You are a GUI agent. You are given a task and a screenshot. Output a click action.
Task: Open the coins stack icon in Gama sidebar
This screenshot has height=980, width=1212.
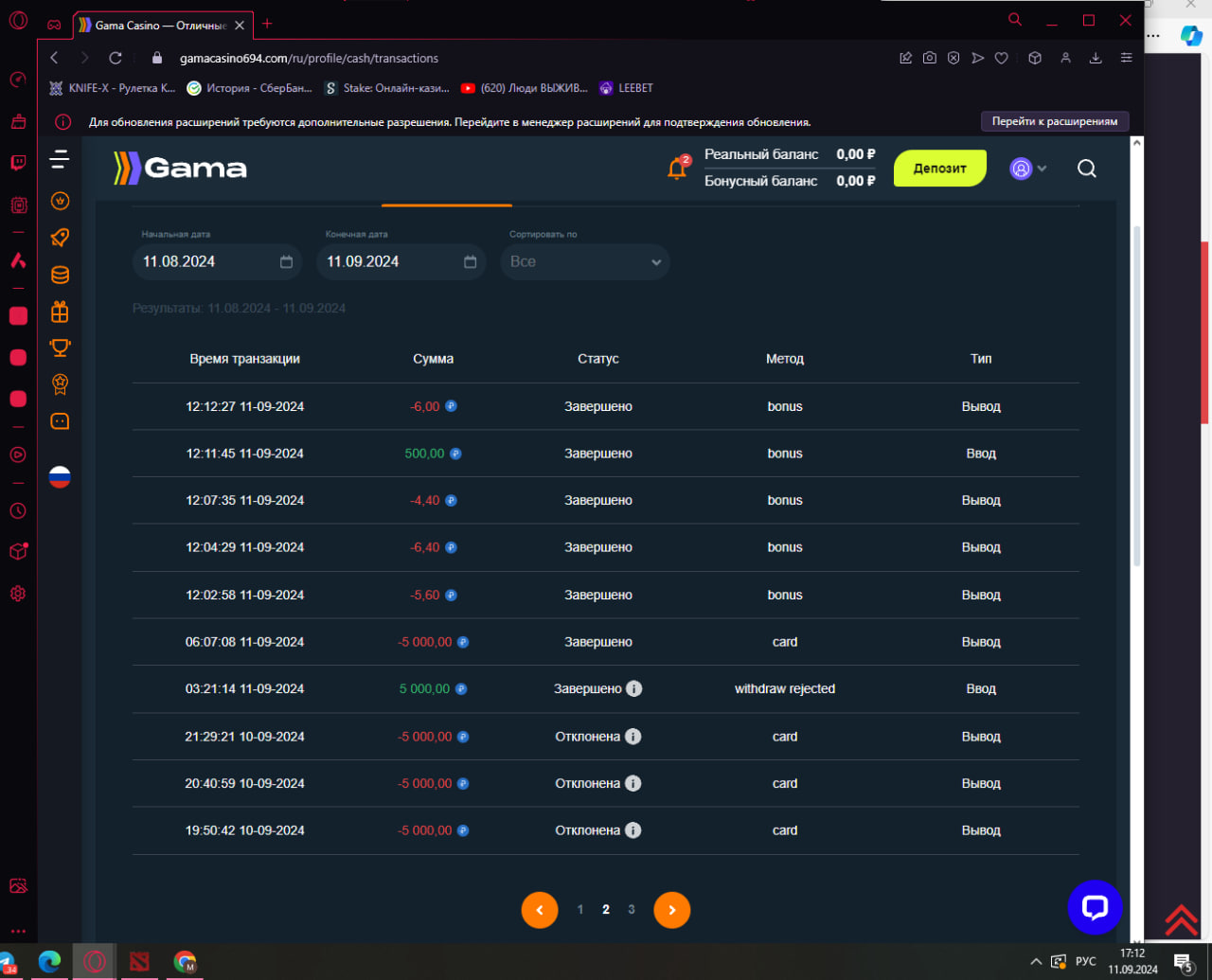point(60,275)
